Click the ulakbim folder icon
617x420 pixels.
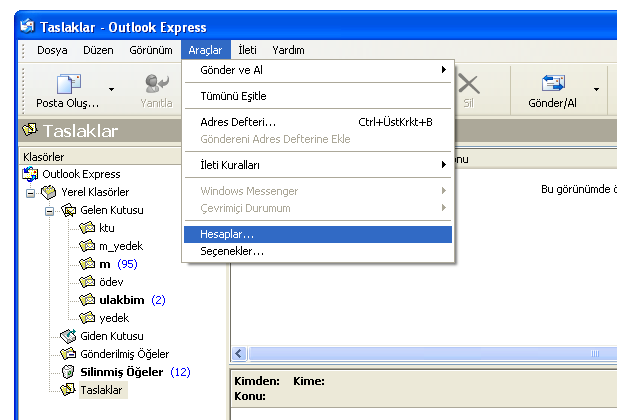(87, 300)
